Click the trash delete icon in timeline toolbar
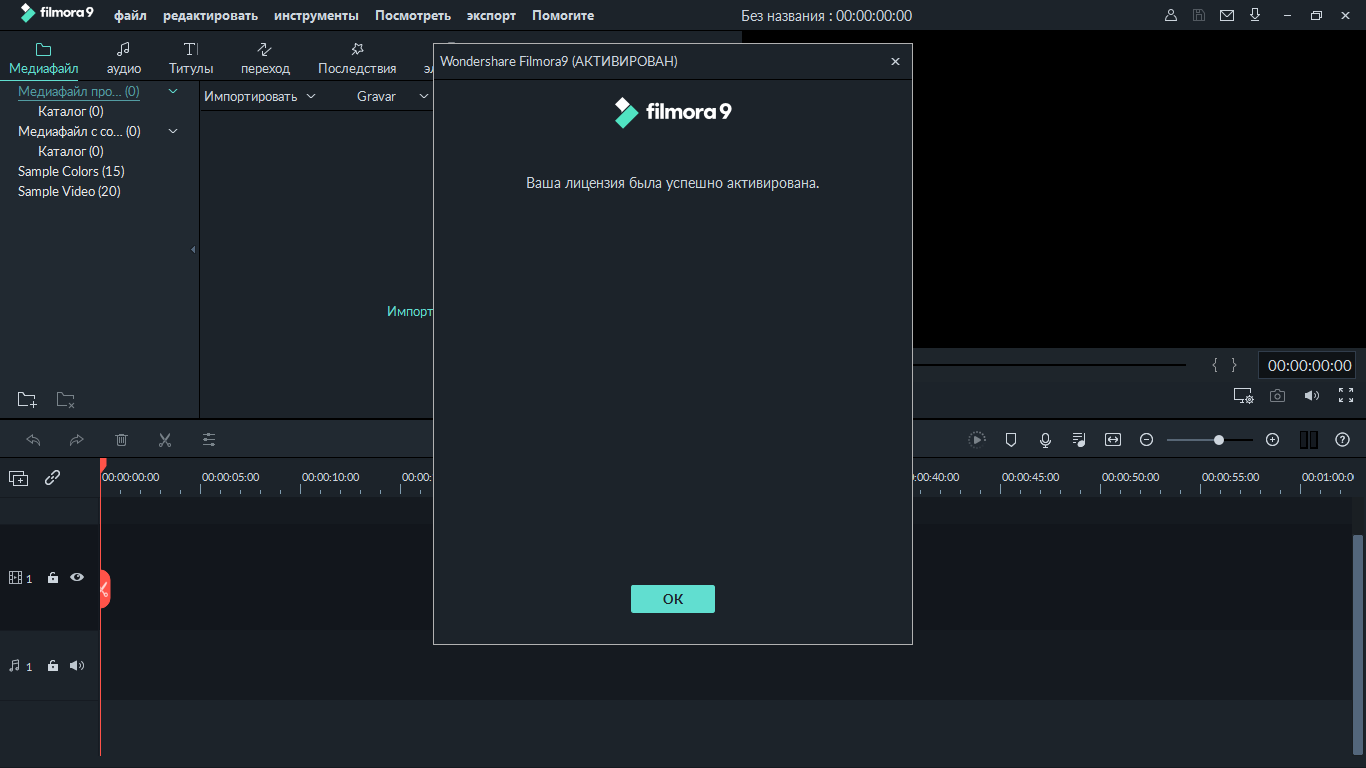 (121, 439)
